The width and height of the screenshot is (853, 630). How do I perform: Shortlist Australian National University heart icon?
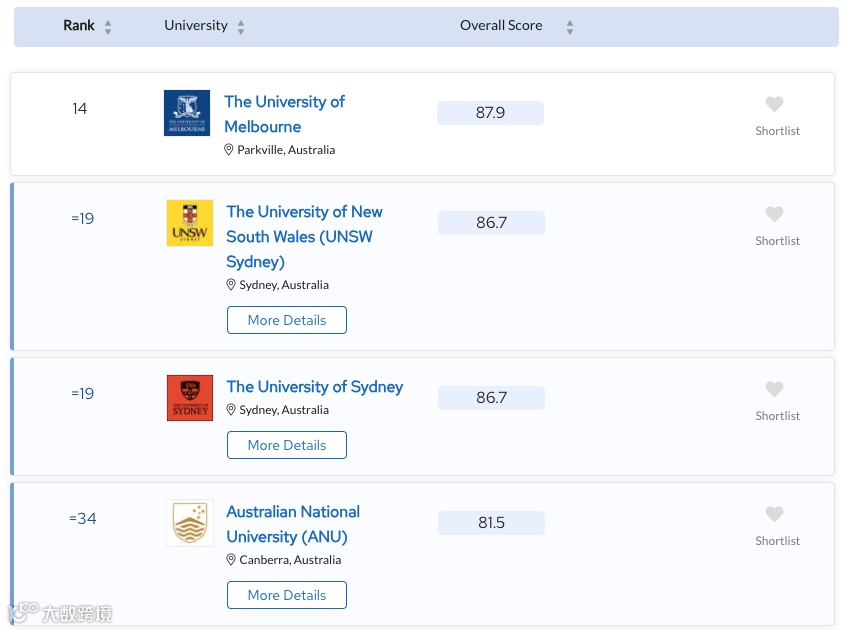(x=774, y=515)
